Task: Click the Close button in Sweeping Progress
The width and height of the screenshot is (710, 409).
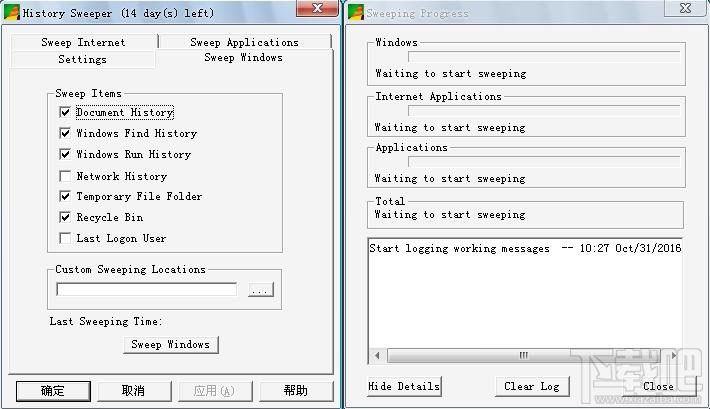Action: pyautogui.click(x=659, y=386)
